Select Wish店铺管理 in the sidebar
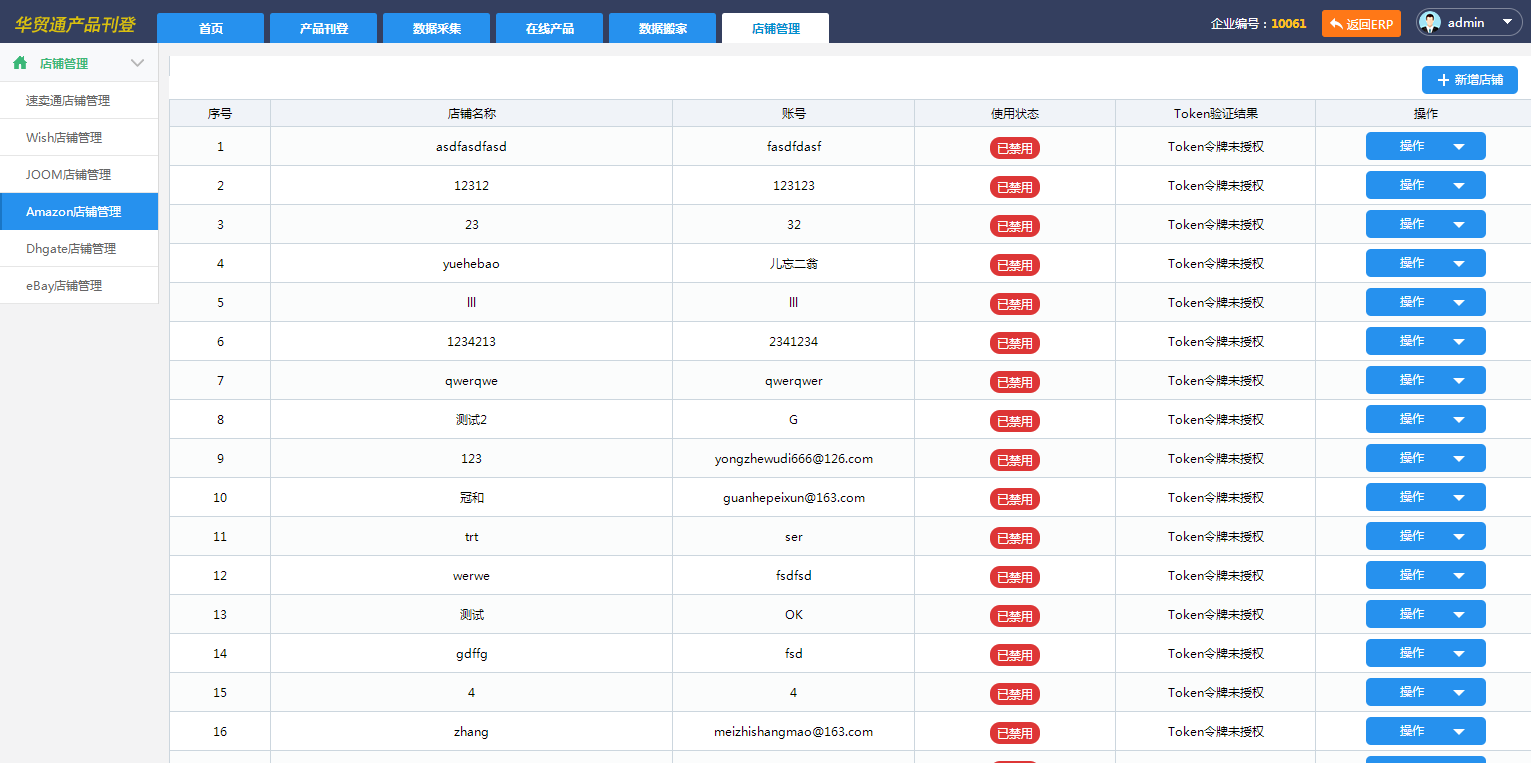The width and height of the screenshot is (1531, 763). click(x=79, y=137)
